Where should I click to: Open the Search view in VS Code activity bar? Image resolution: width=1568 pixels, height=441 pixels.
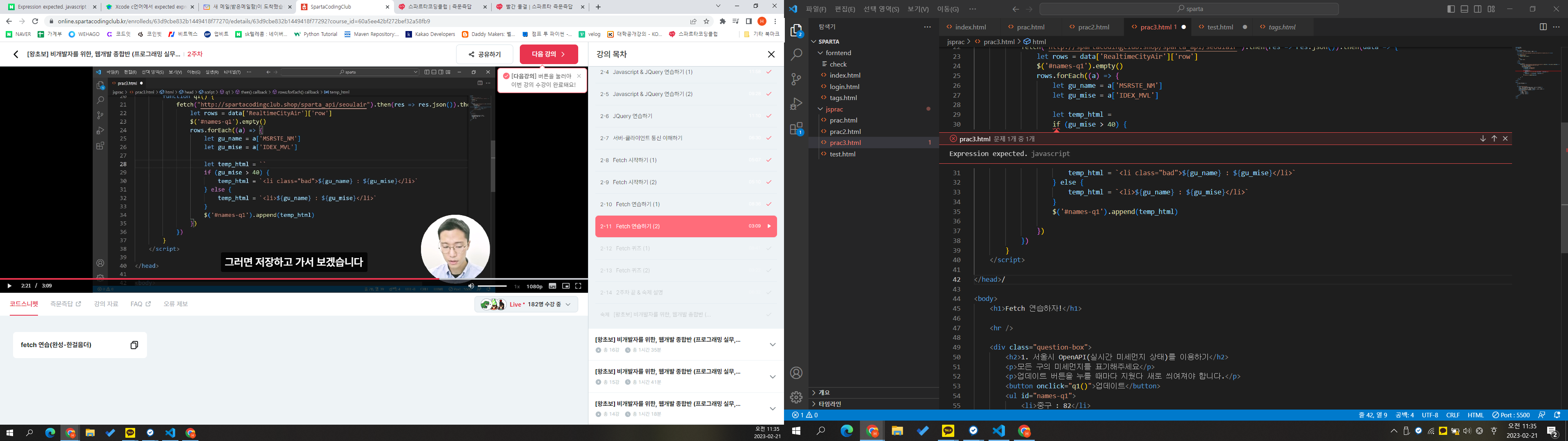point(796,55)
